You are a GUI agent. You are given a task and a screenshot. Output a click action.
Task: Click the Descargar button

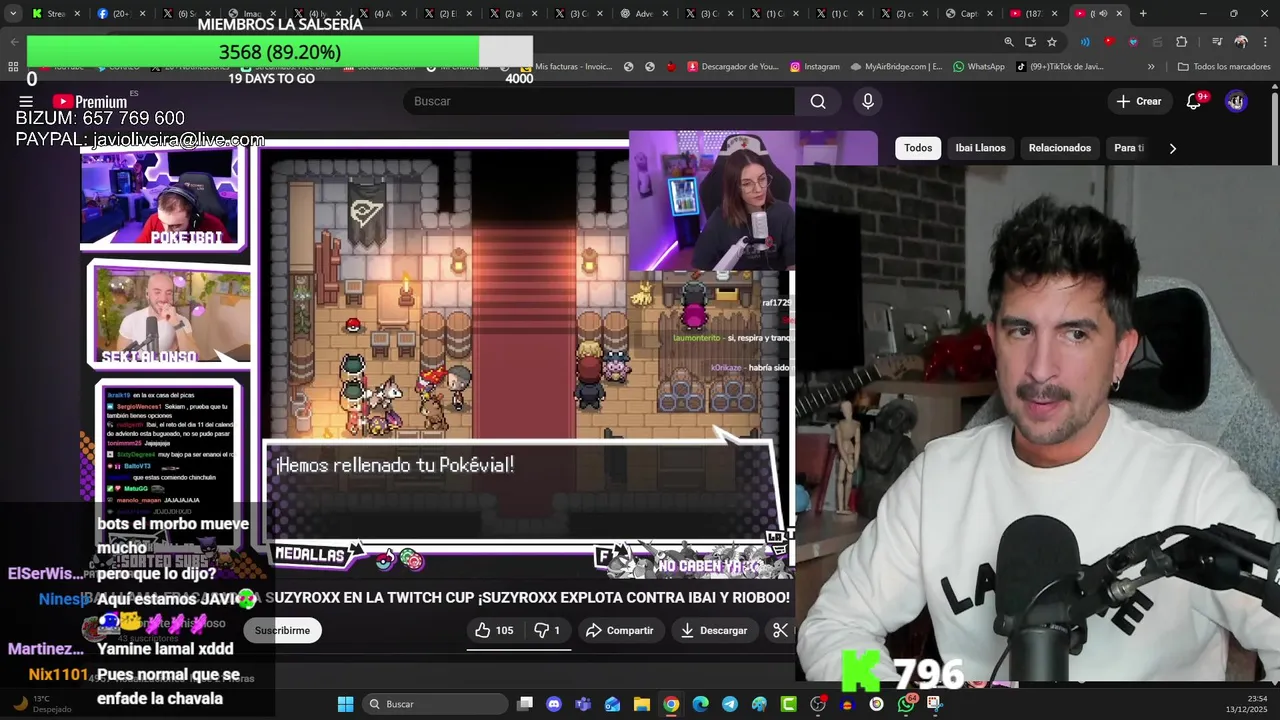[x=715, y=630]
